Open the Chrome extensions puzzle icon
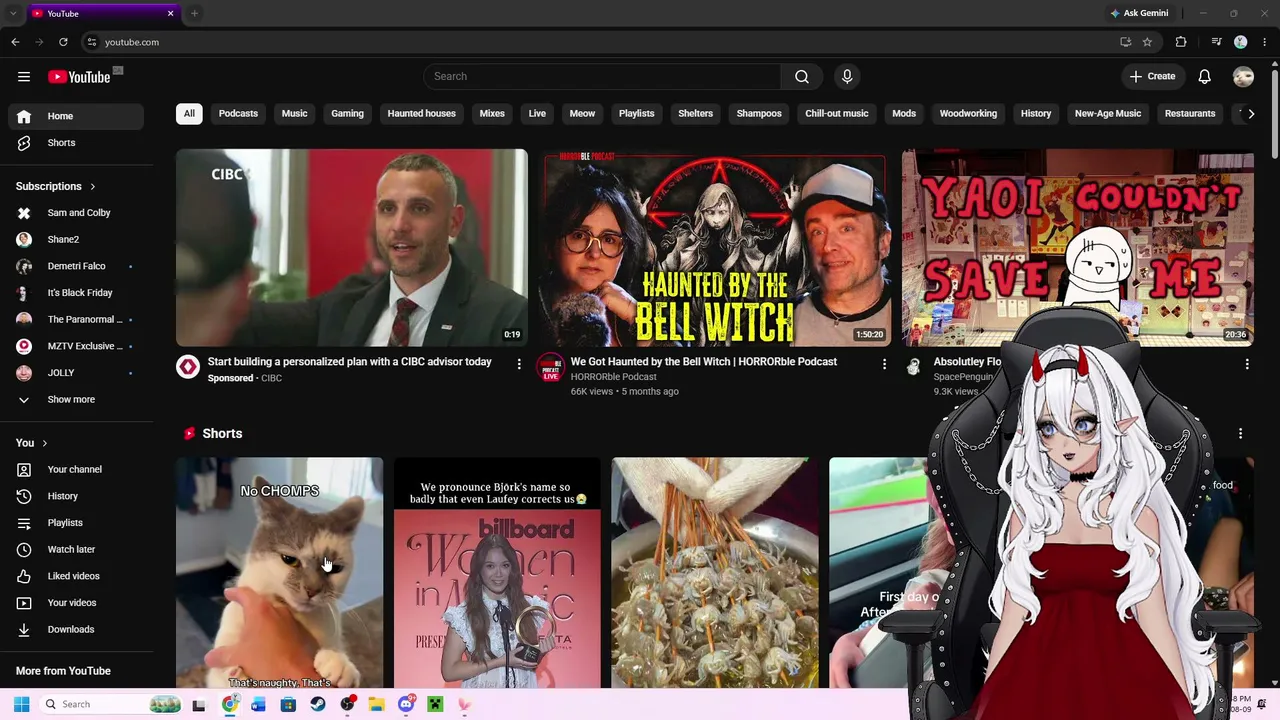 coord(1181,42)
